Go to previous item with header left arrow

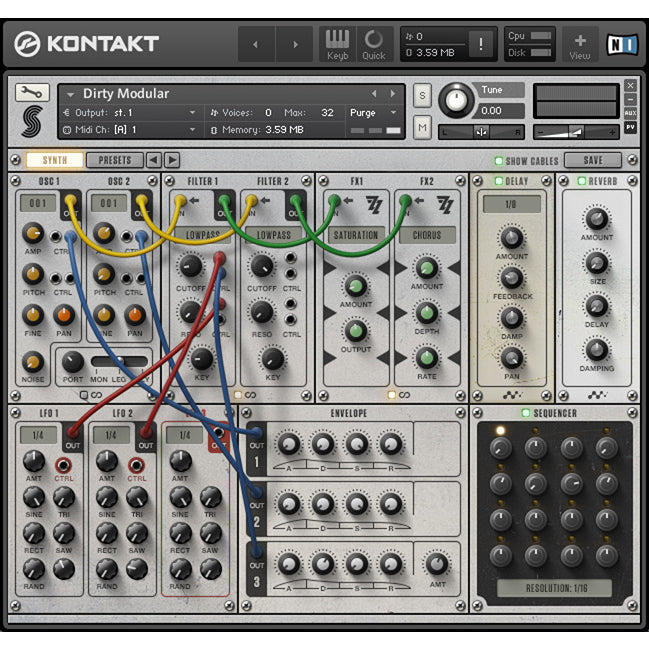click(256, 44)
